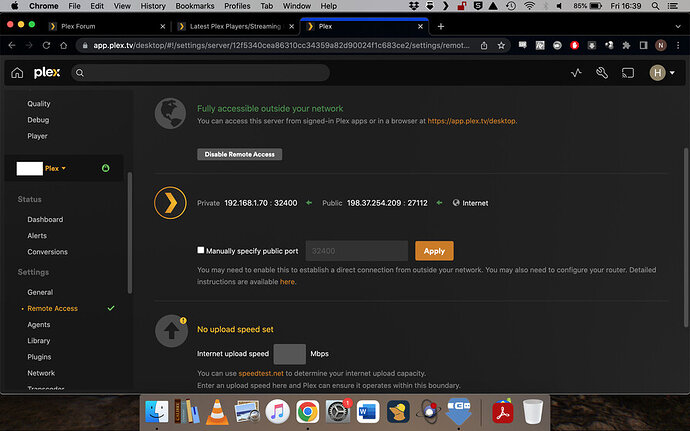Open Player settings

(37, 136)
